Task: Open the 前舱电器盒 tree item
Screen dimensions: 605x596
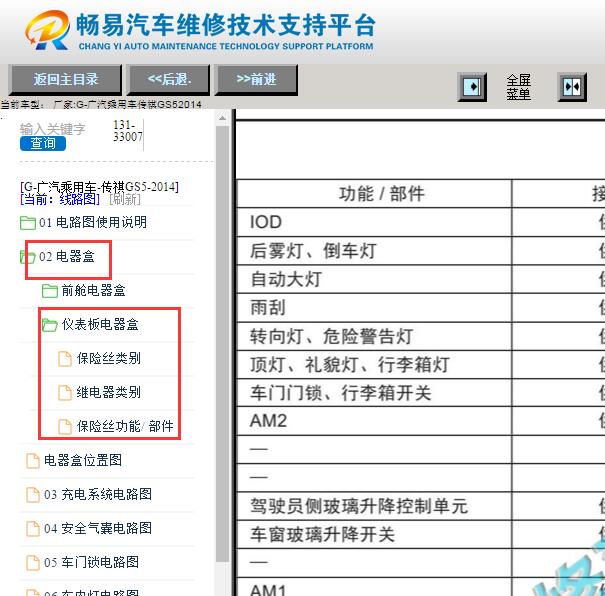Action: 93,290
